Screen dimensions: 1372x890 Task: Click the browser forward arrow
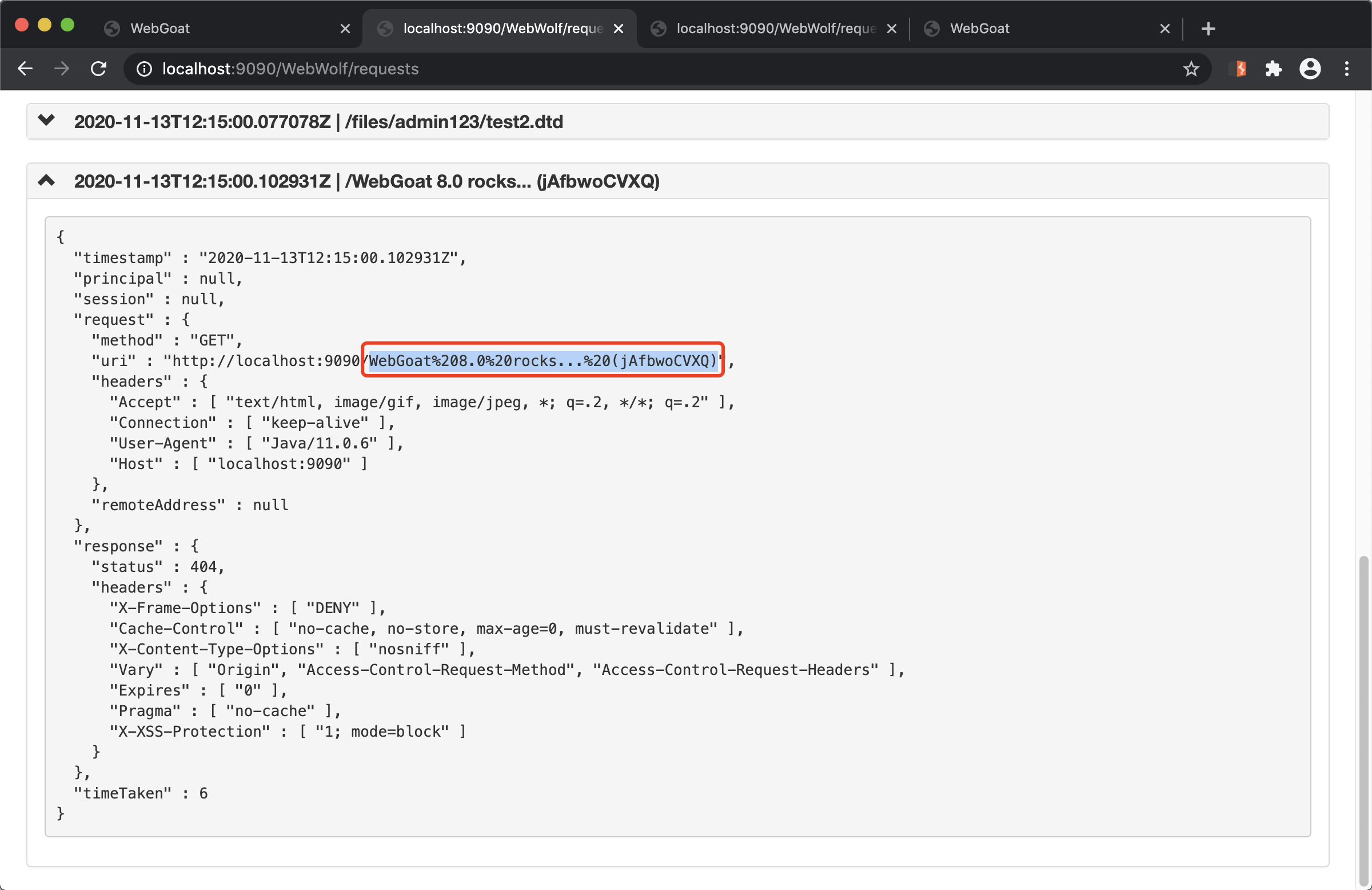[x=62, y=69]
